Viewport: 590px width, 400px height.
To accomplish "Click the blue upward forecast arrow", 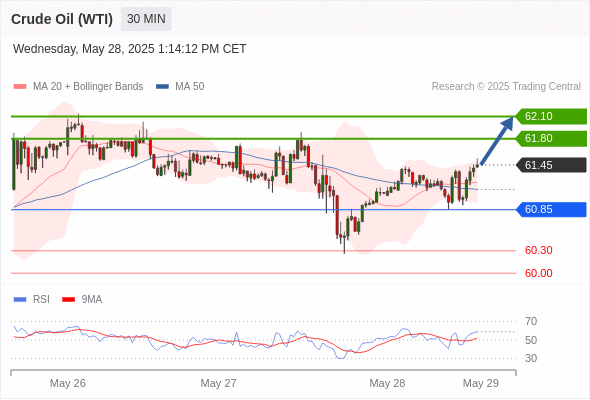I will tap(497, 141).
